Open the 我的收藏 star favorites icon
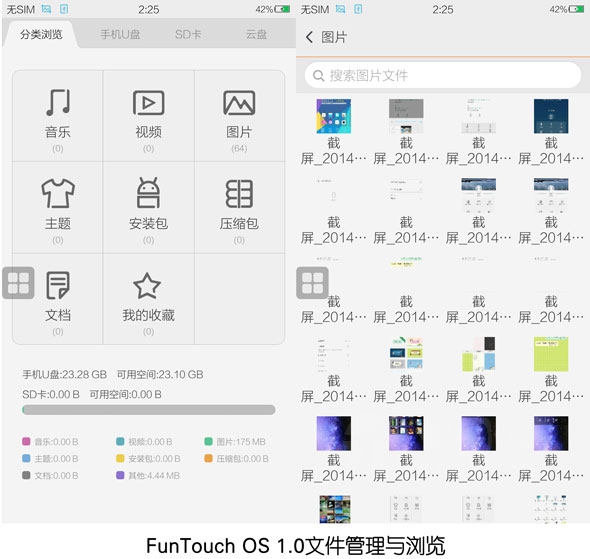 point(147,286)
